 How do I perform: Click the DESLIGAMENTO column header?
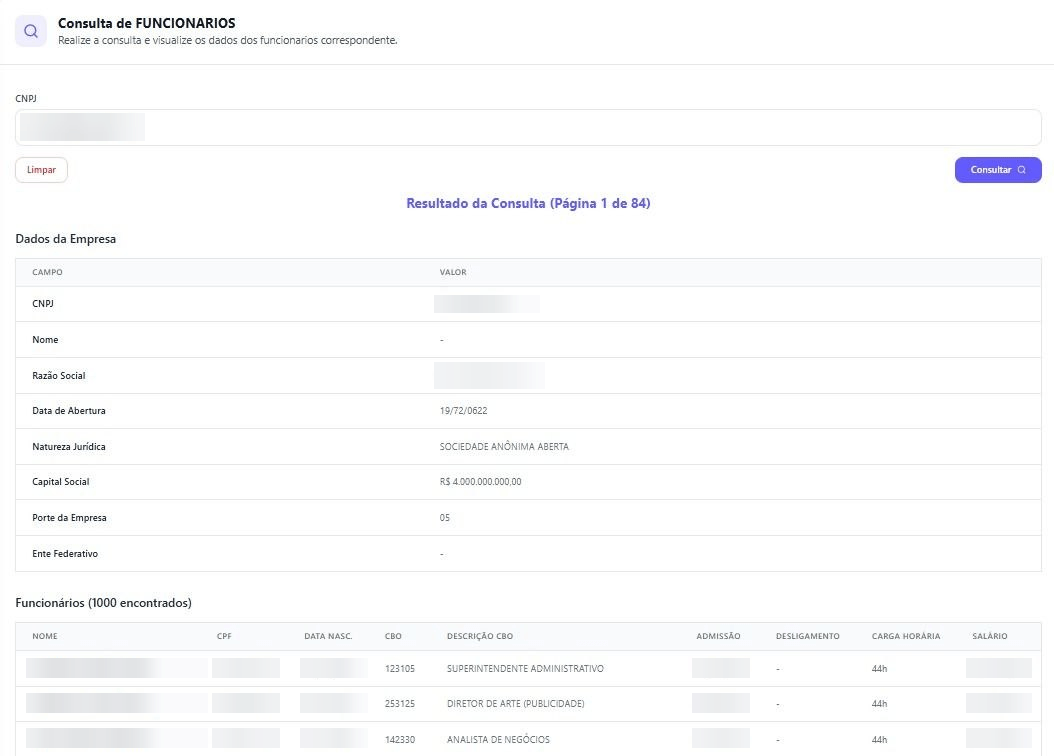(808, 636)
